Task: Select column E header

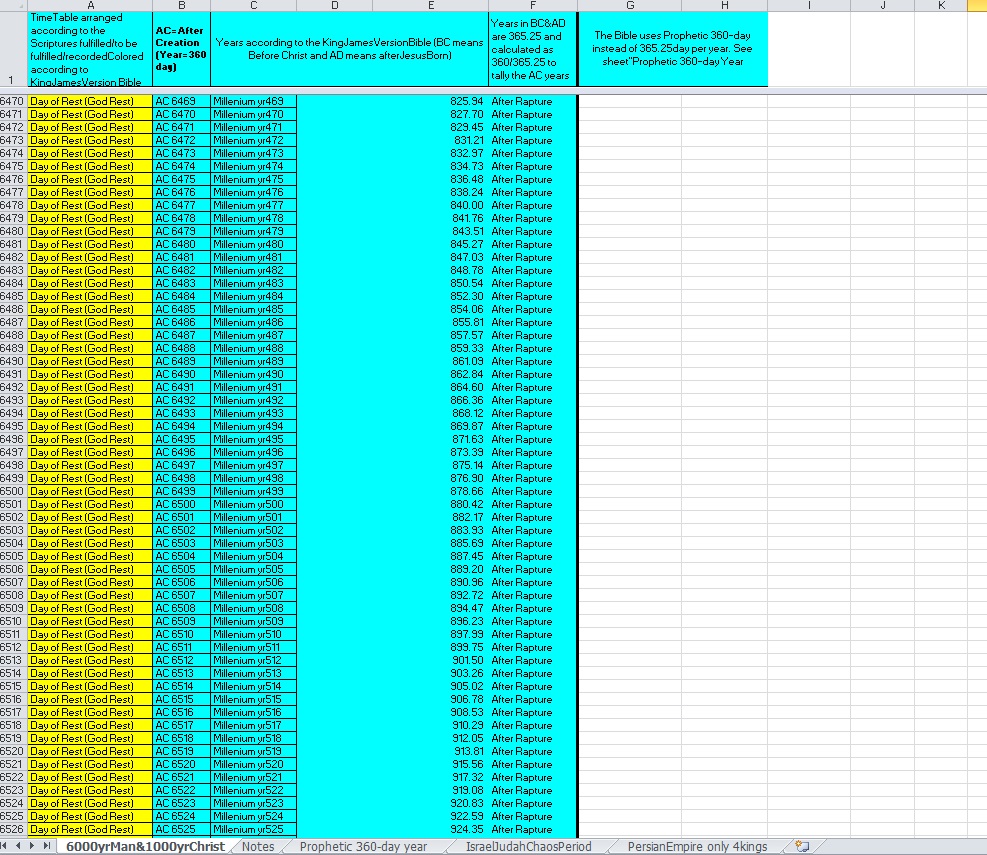Action: [431, 6]
